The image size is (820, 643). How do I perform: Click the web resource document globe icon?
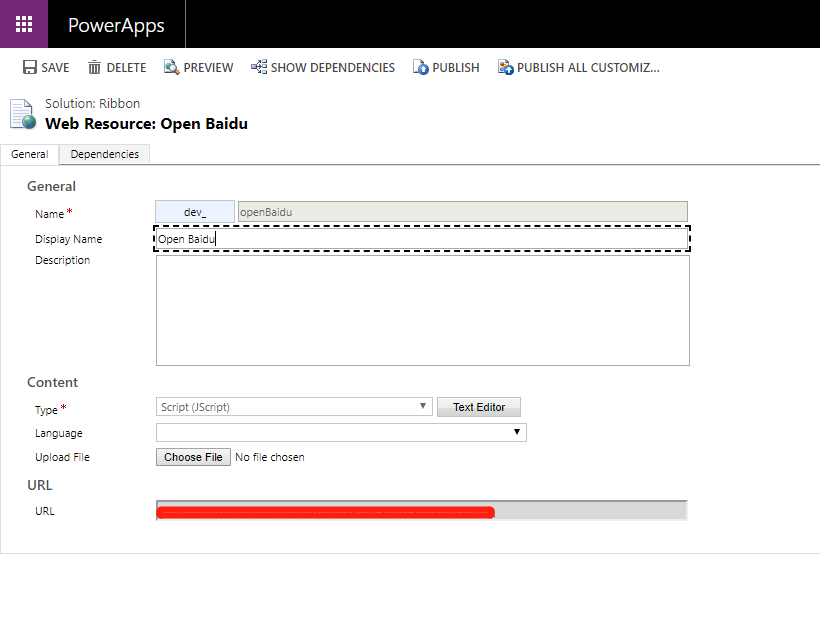coord(23,114)
